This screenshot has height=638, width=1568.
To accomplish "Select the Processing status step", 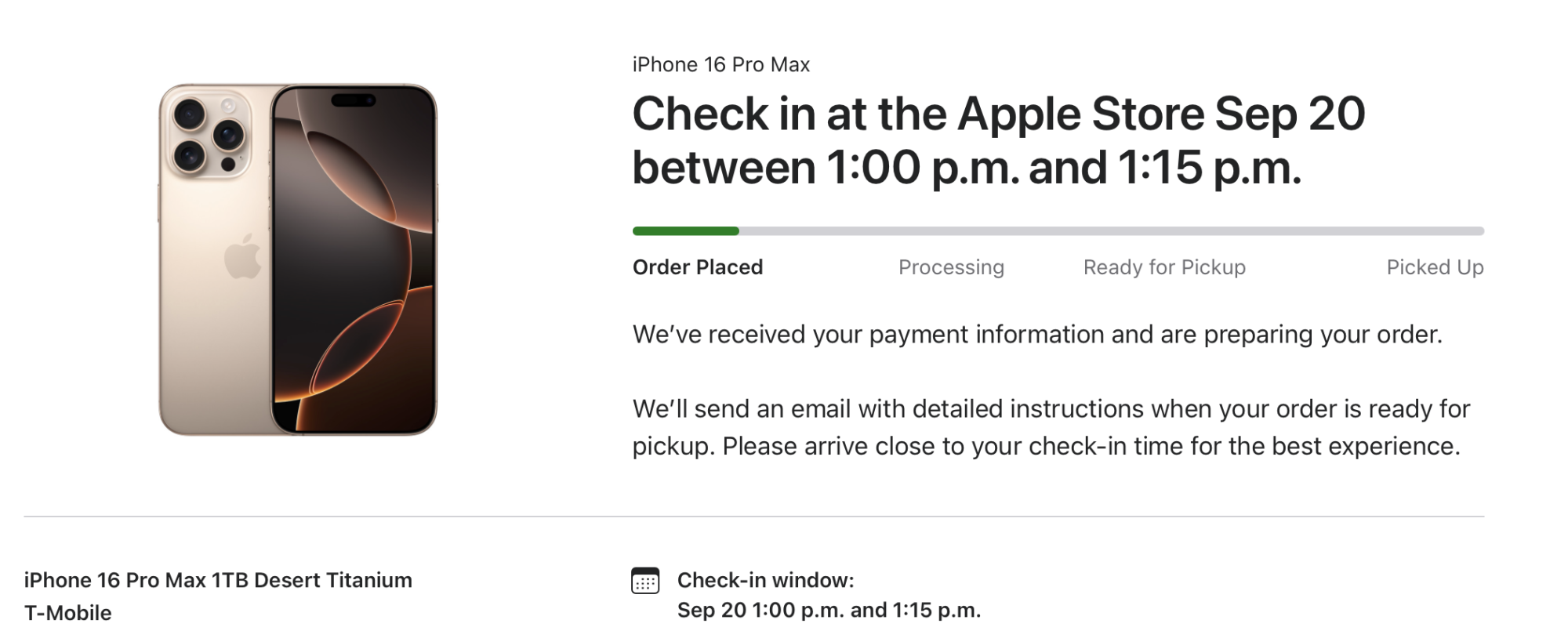I will click(950, 267).
